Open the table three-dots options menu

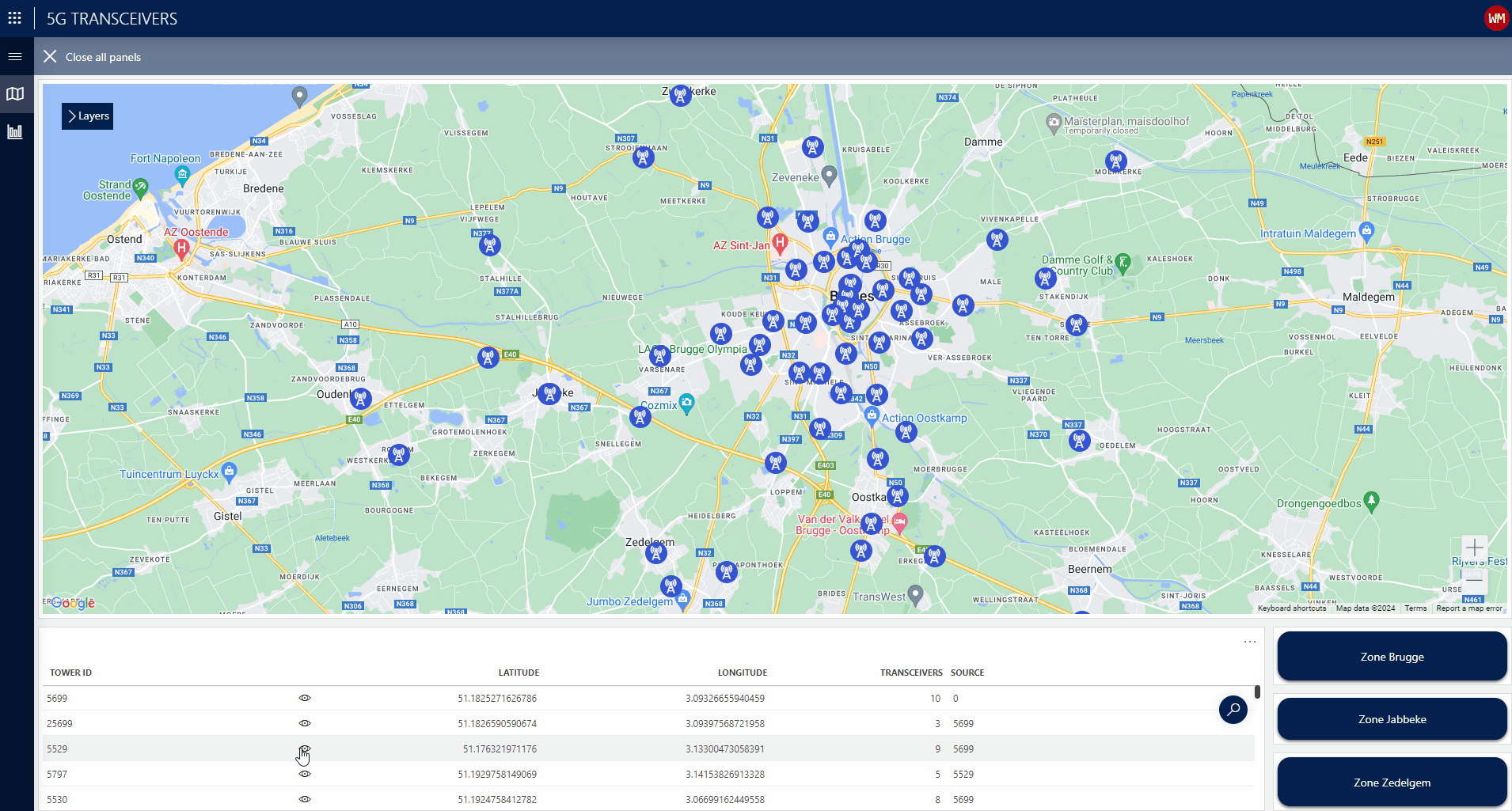coord(1249,642)
